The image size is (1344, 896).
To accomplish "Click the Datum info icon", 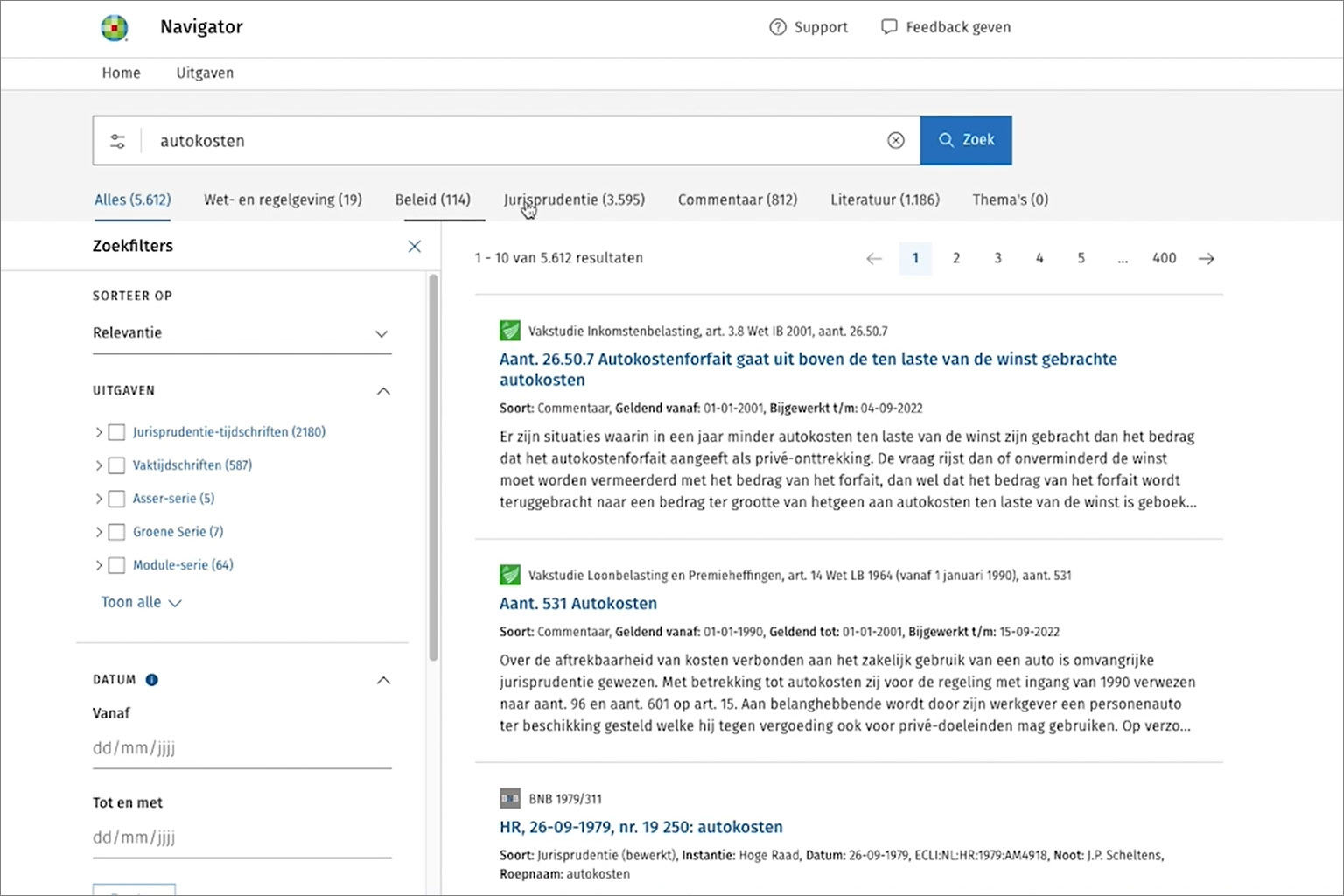I will point(152,680).
